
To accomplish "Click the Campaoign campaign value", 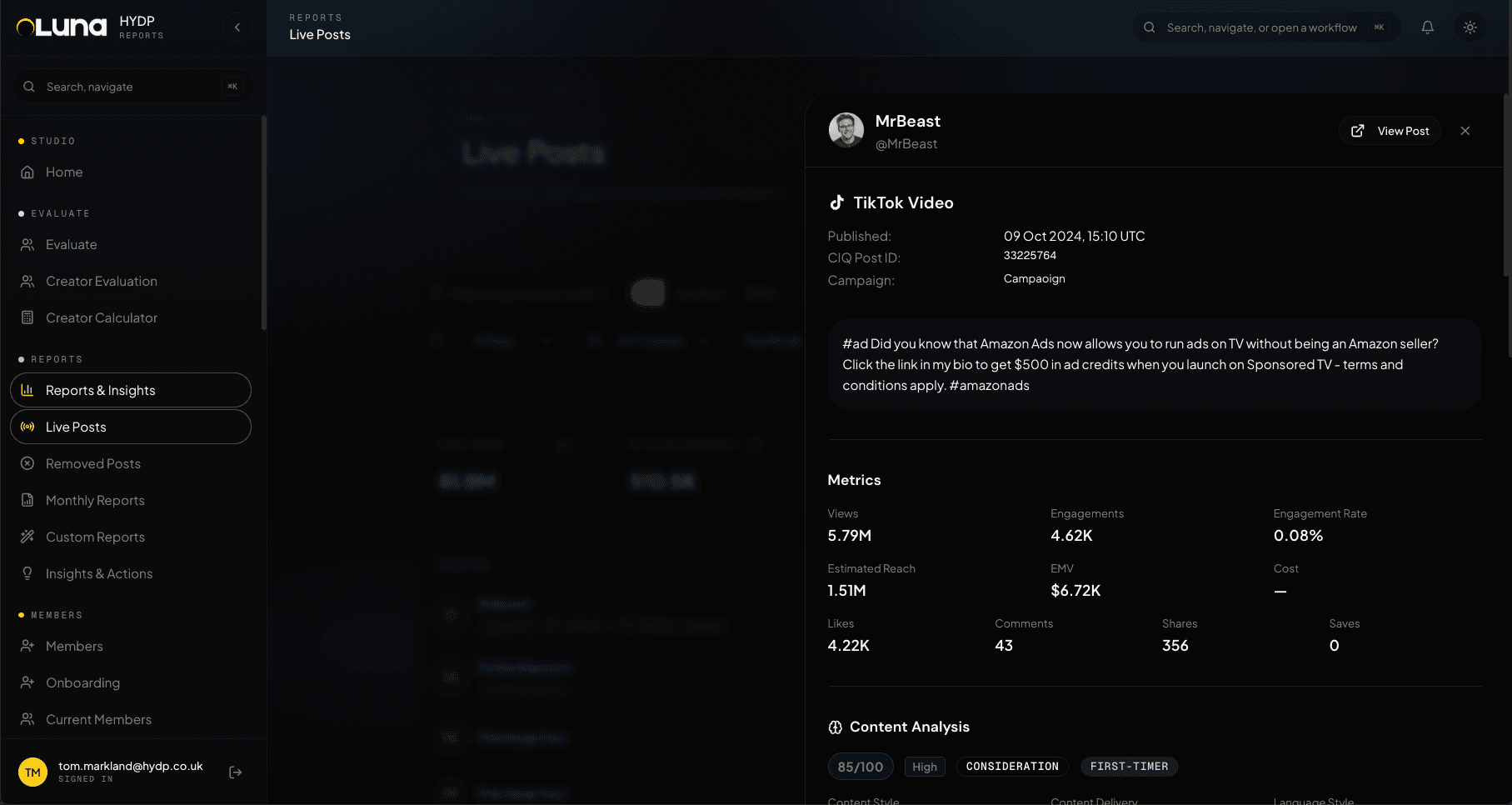I will 1035,279.
